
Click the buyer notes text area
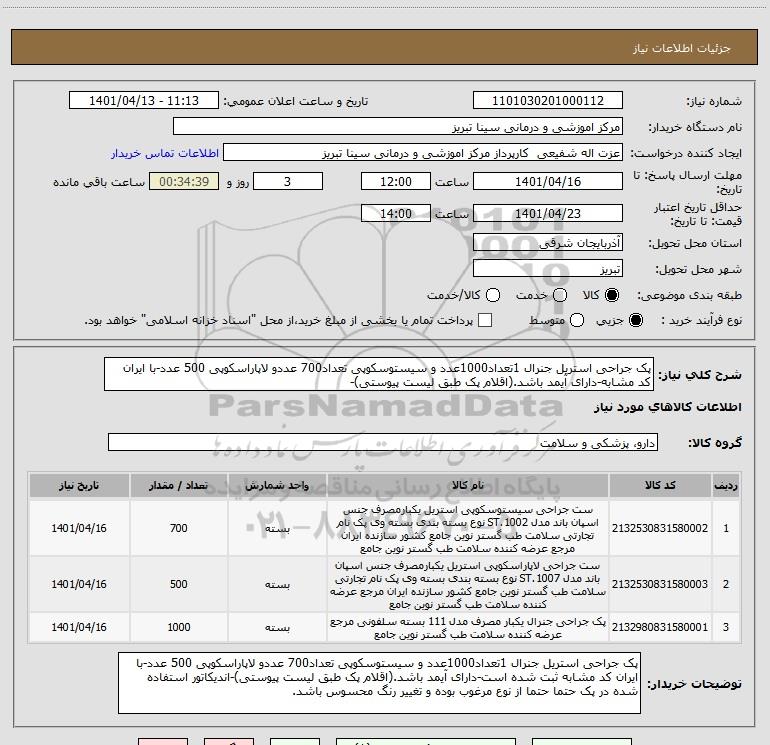coord(379,683)
